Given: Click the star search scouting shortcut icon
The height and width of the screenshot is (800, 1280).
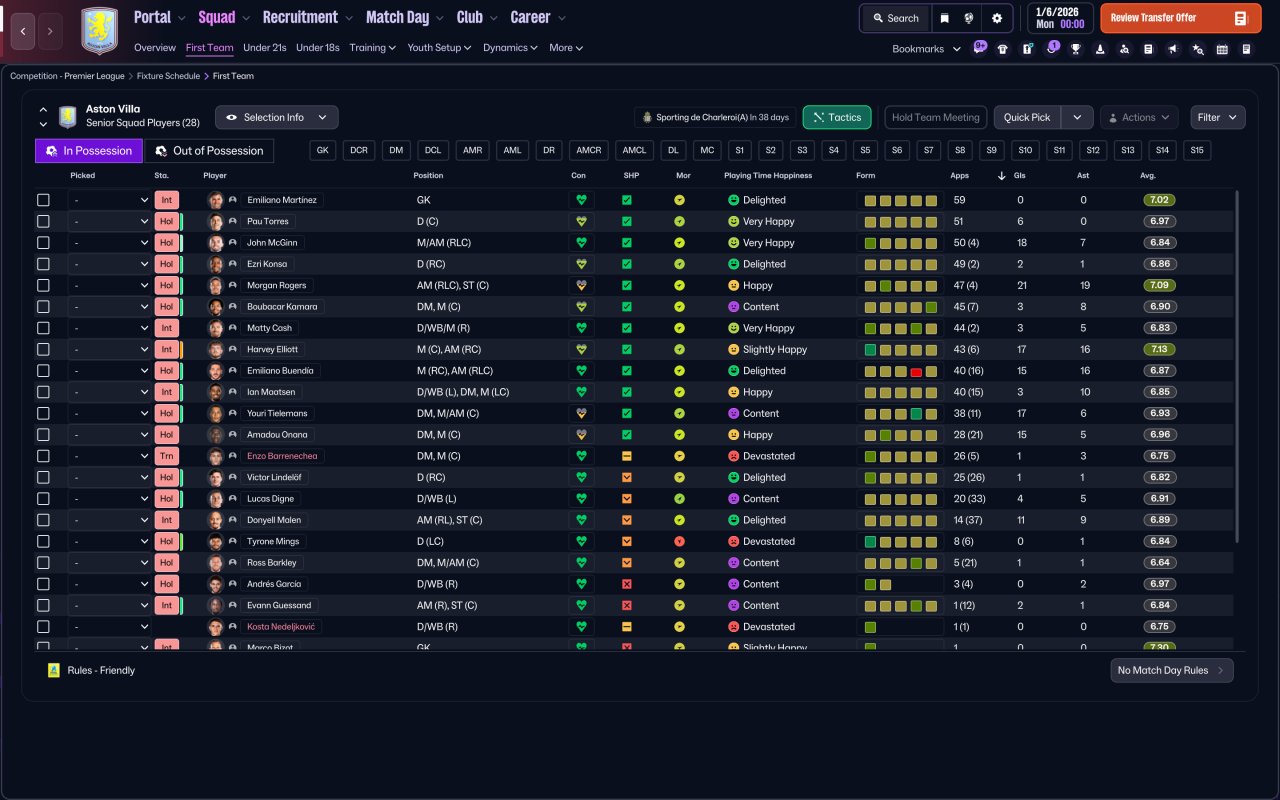Looking at the screenshot, I should pyautogui.click(x=1197, y=49).
